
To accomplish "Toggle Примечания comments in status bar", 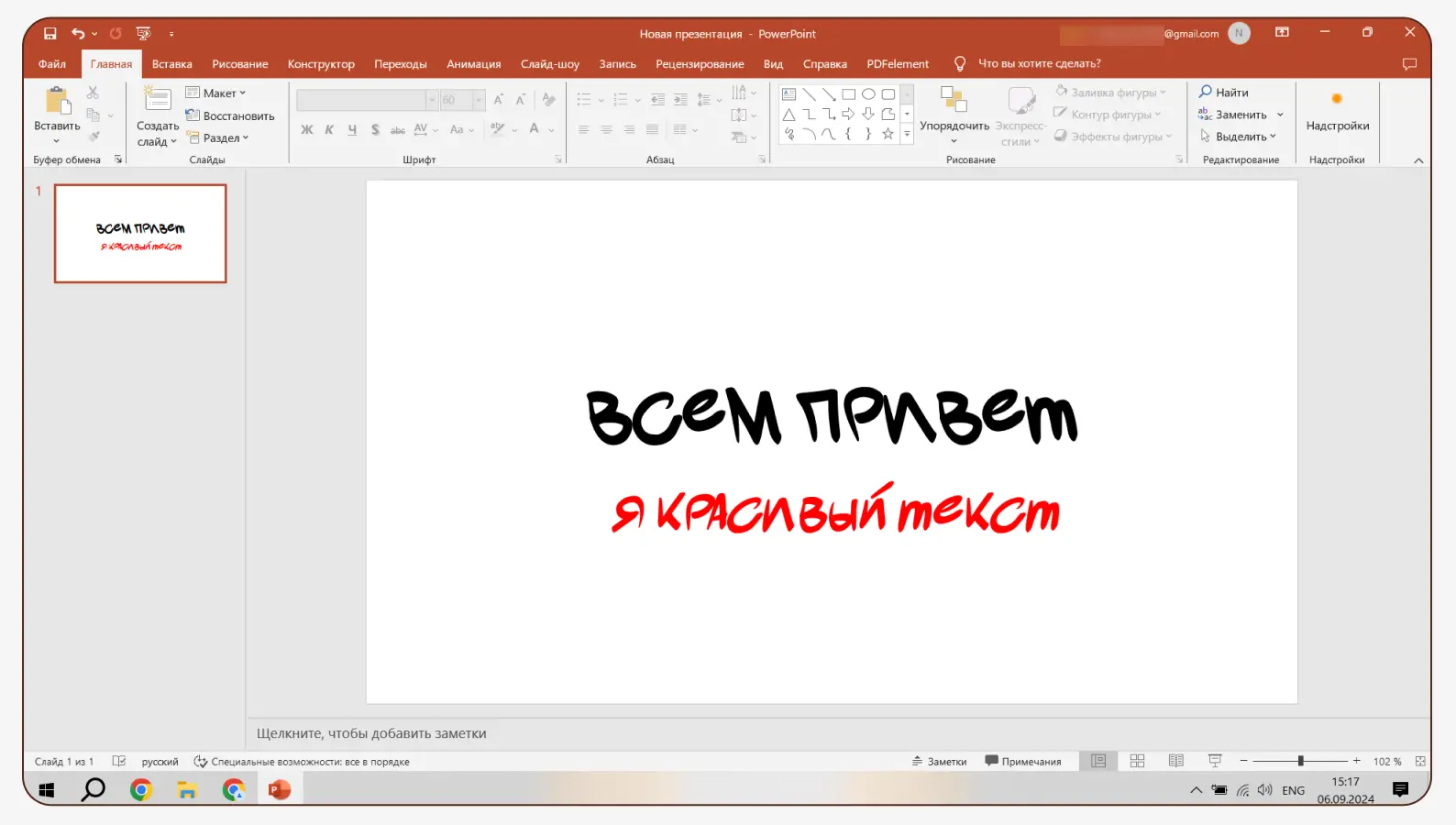I will coord(1022,761).
